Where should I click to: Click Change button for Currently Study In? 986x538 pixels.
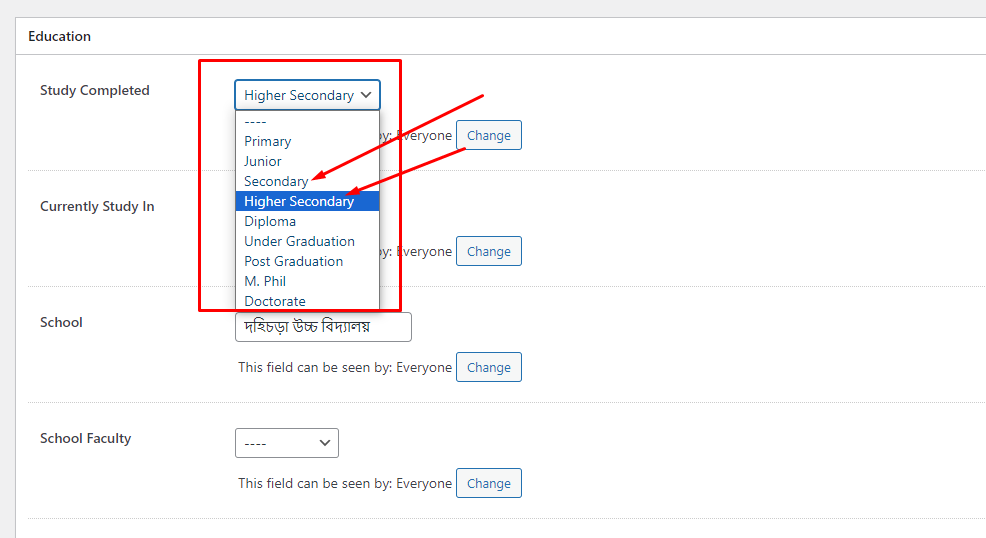click(488, 251)
